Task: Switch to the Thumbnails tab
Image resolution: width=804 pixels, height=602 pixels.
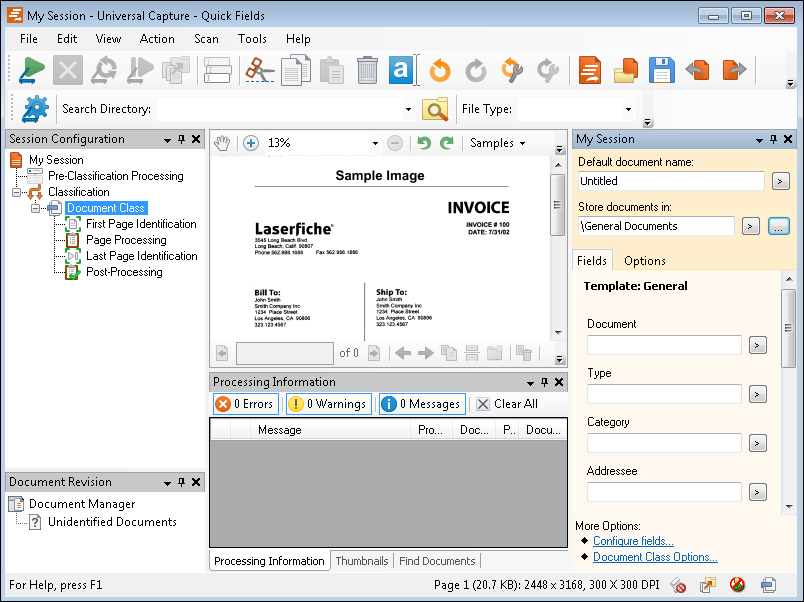Action: (x=361, y=561)
